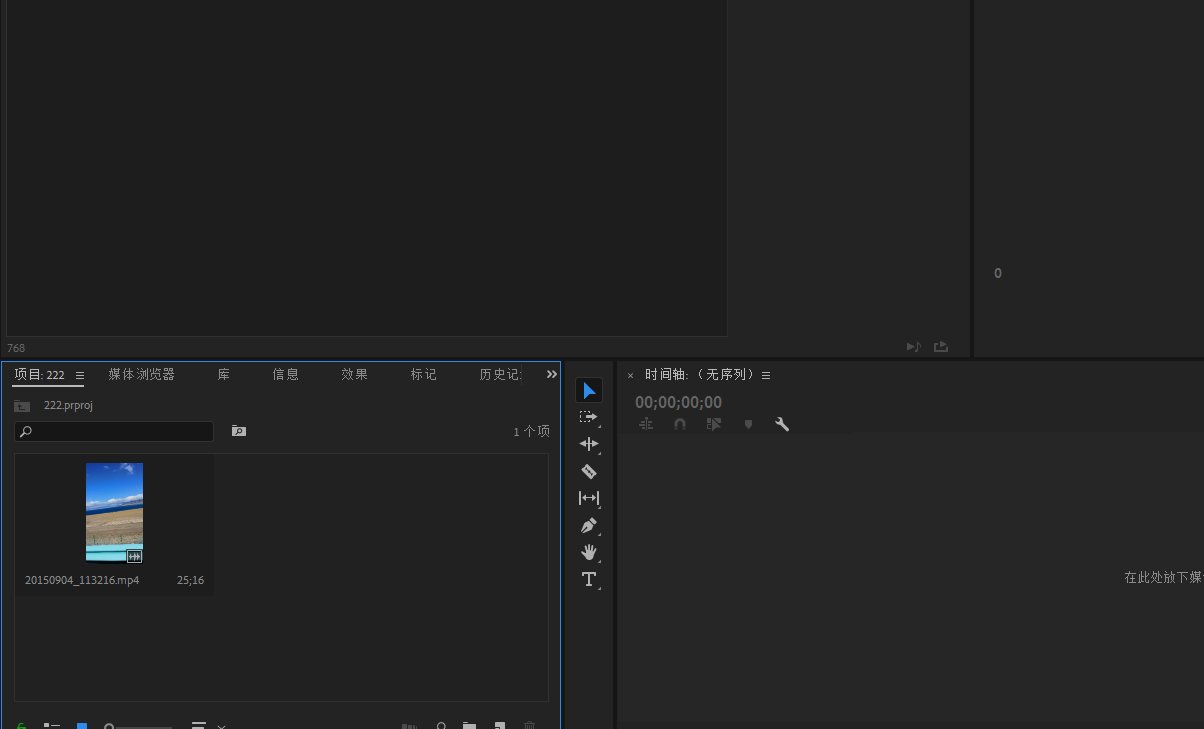Open the 项目: 222 panel menu
The width and height of the screenshot is (1204, 729).
coord(80,376)
